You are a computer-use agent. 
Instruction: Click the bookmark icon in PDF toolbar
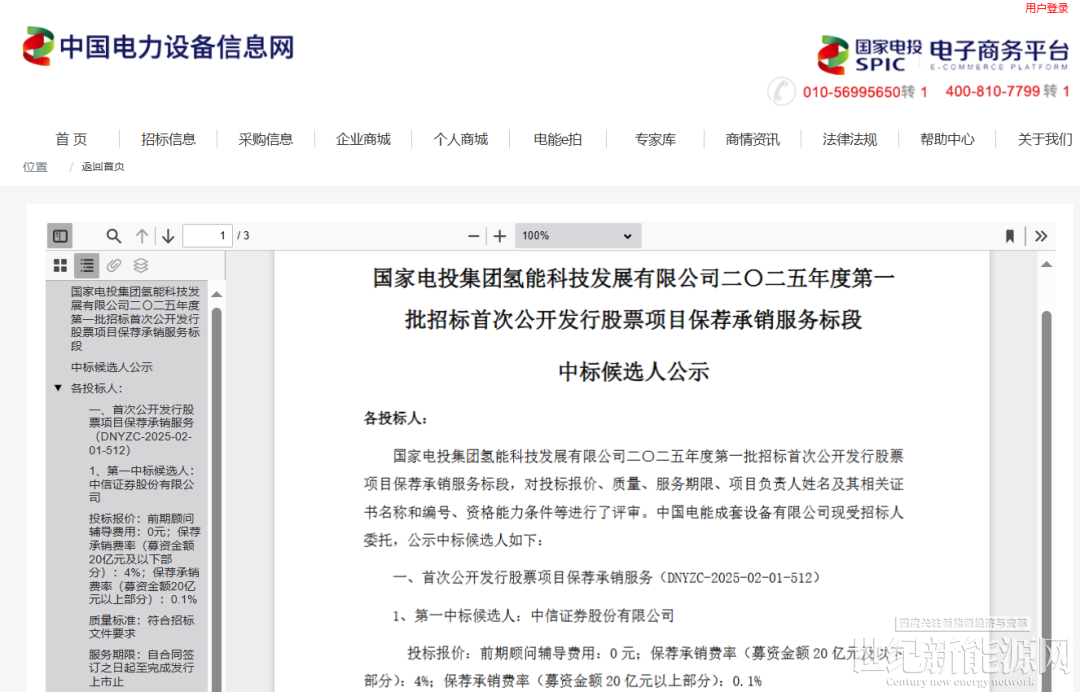coord(1010,236)
